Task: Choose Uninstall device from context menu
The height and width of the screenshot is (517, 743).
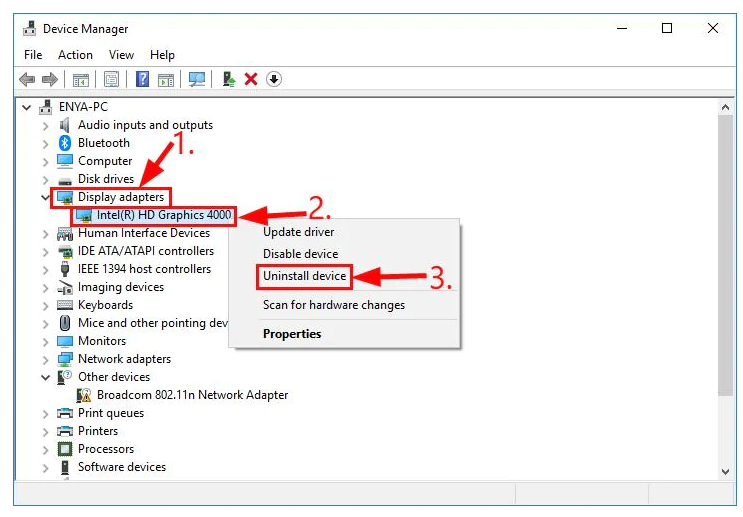Action: [x=304, y=276]
